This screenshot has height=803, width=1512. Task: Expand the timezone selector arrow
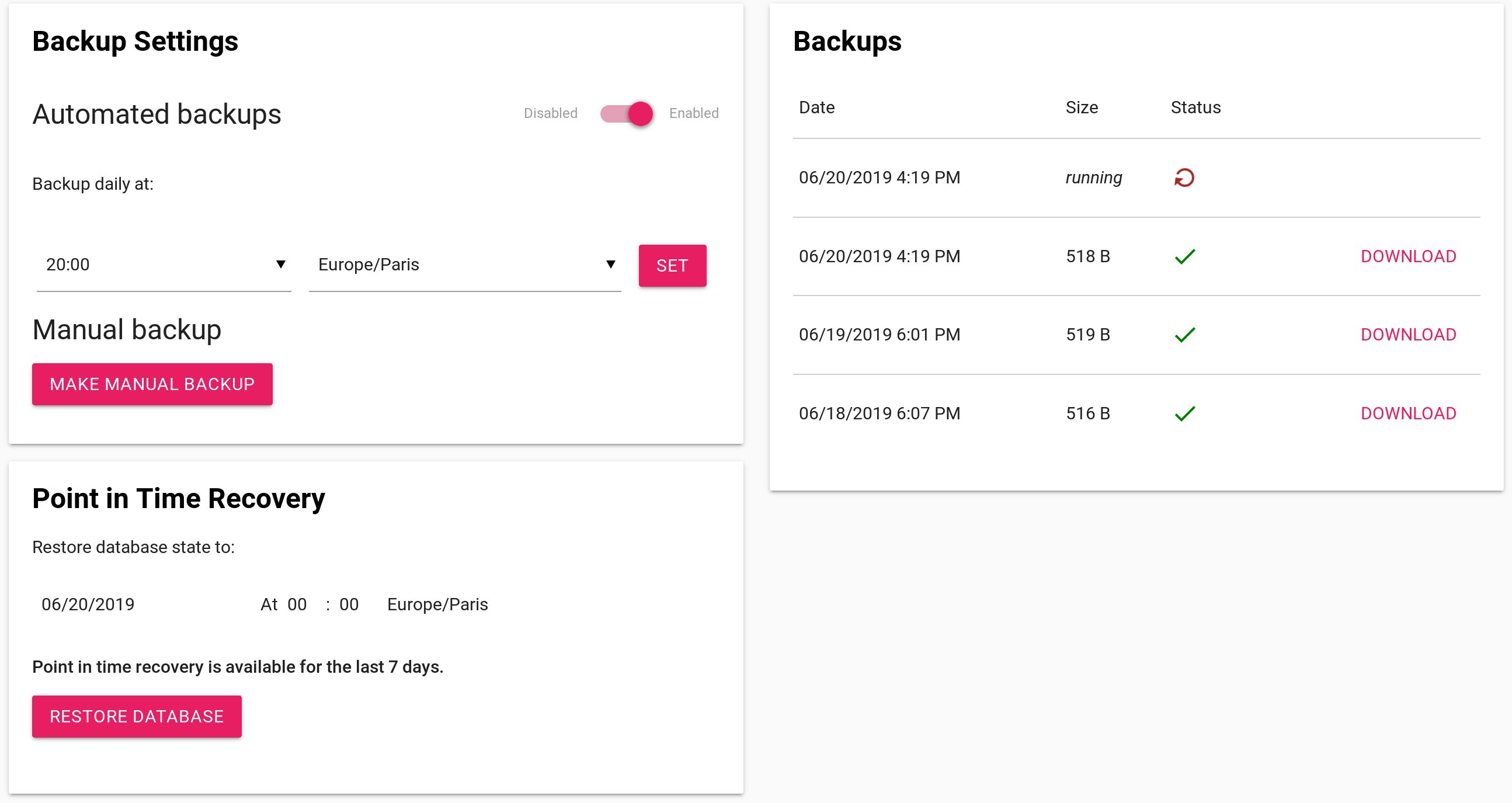pyautogui.click(x=610, y=264)
